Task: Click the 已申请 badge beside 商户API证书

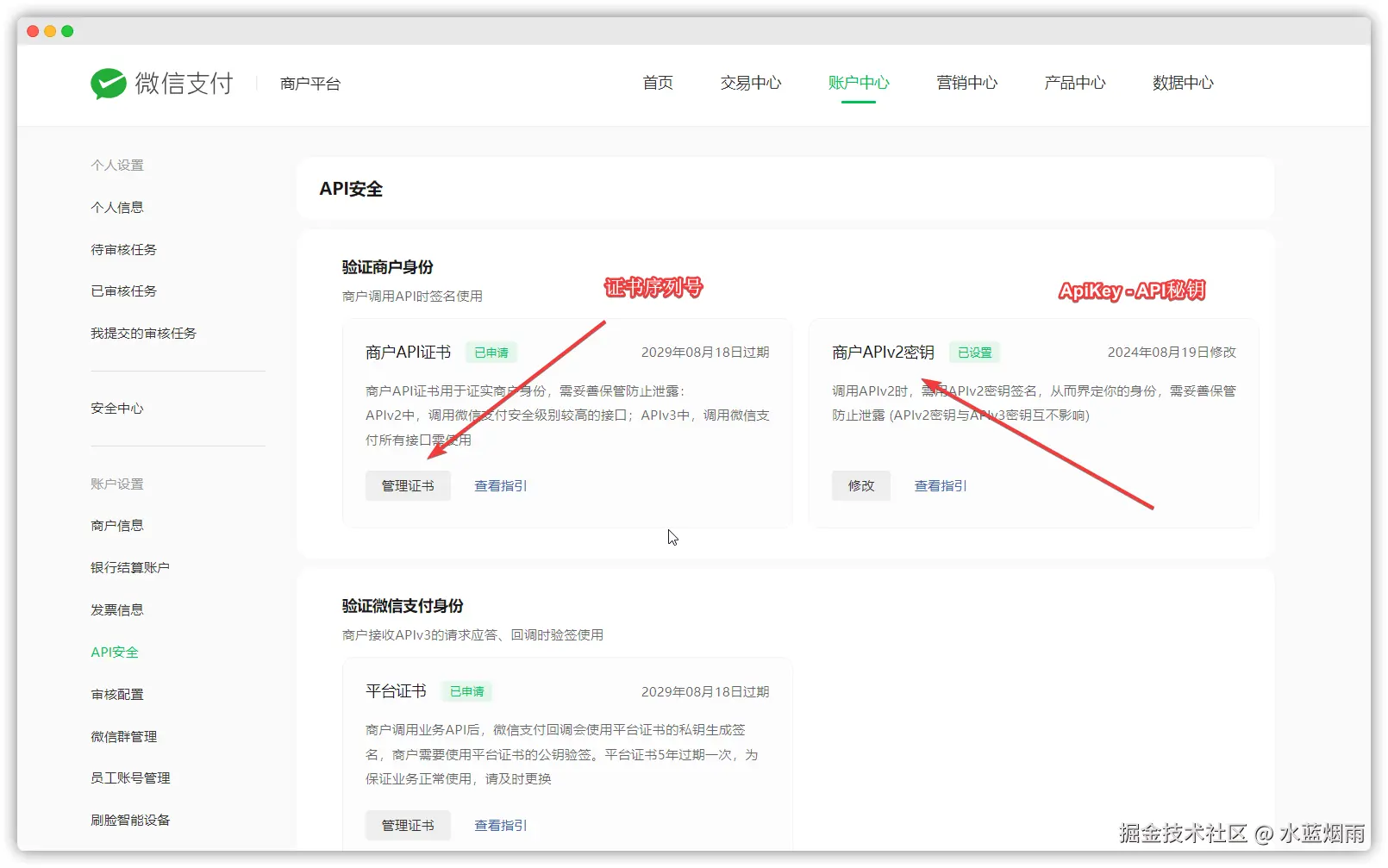Action: coord(491,353)
